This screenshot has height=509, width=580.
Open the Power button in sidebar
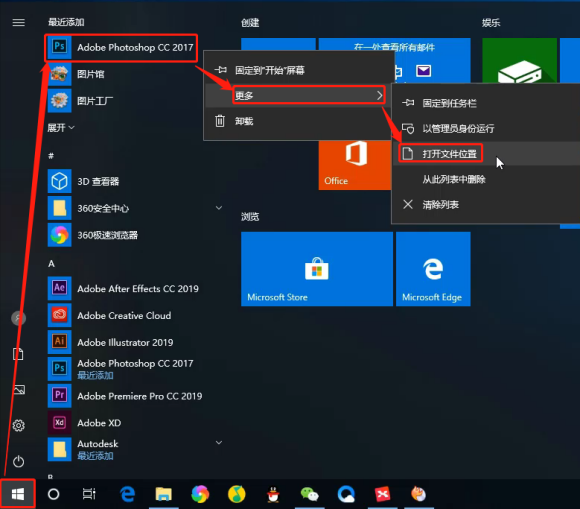[x=18, y=461]
